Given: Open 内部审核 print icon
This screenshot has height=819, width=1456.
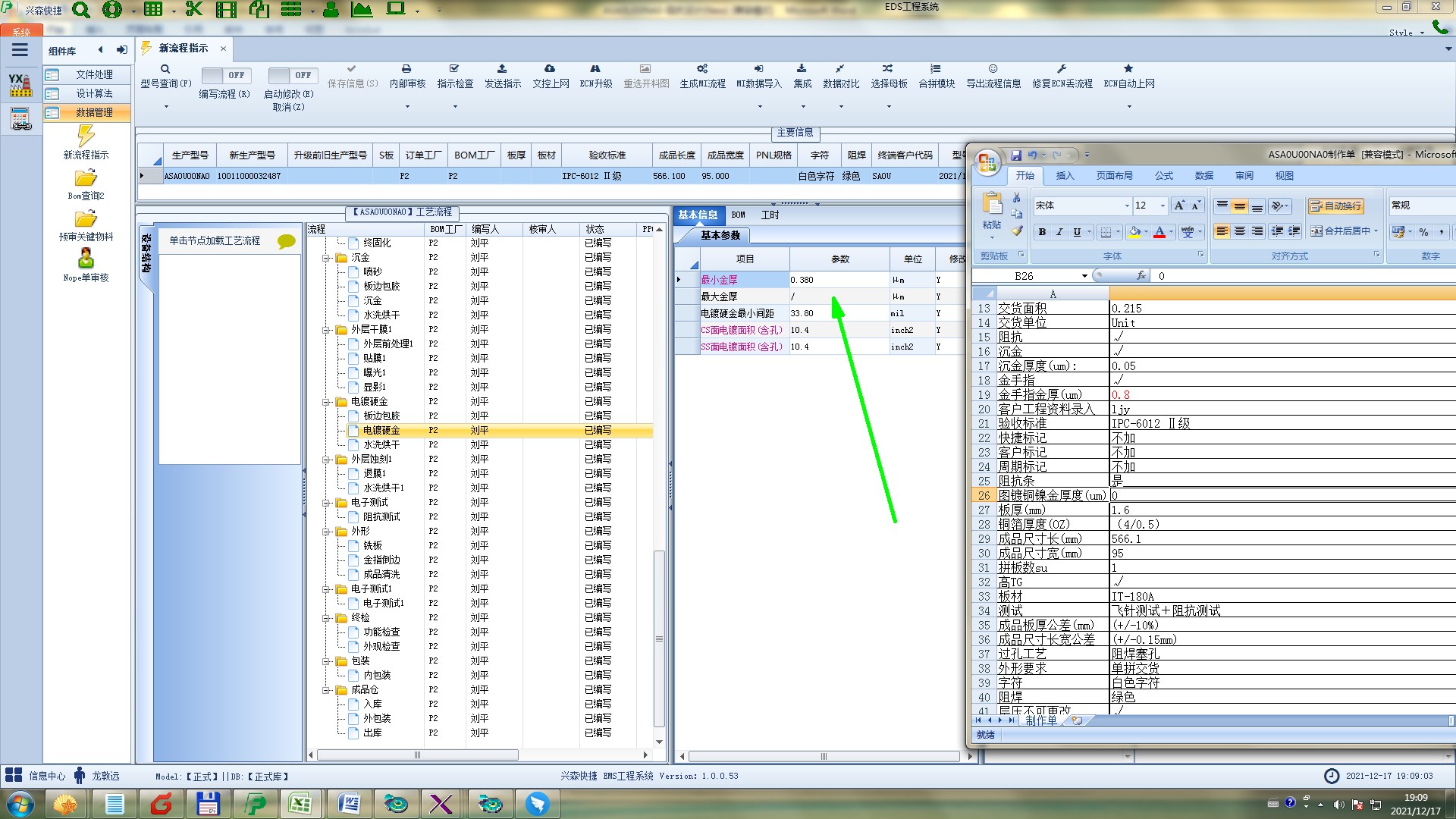Looking at the screenshot, I should pos(406,69).
